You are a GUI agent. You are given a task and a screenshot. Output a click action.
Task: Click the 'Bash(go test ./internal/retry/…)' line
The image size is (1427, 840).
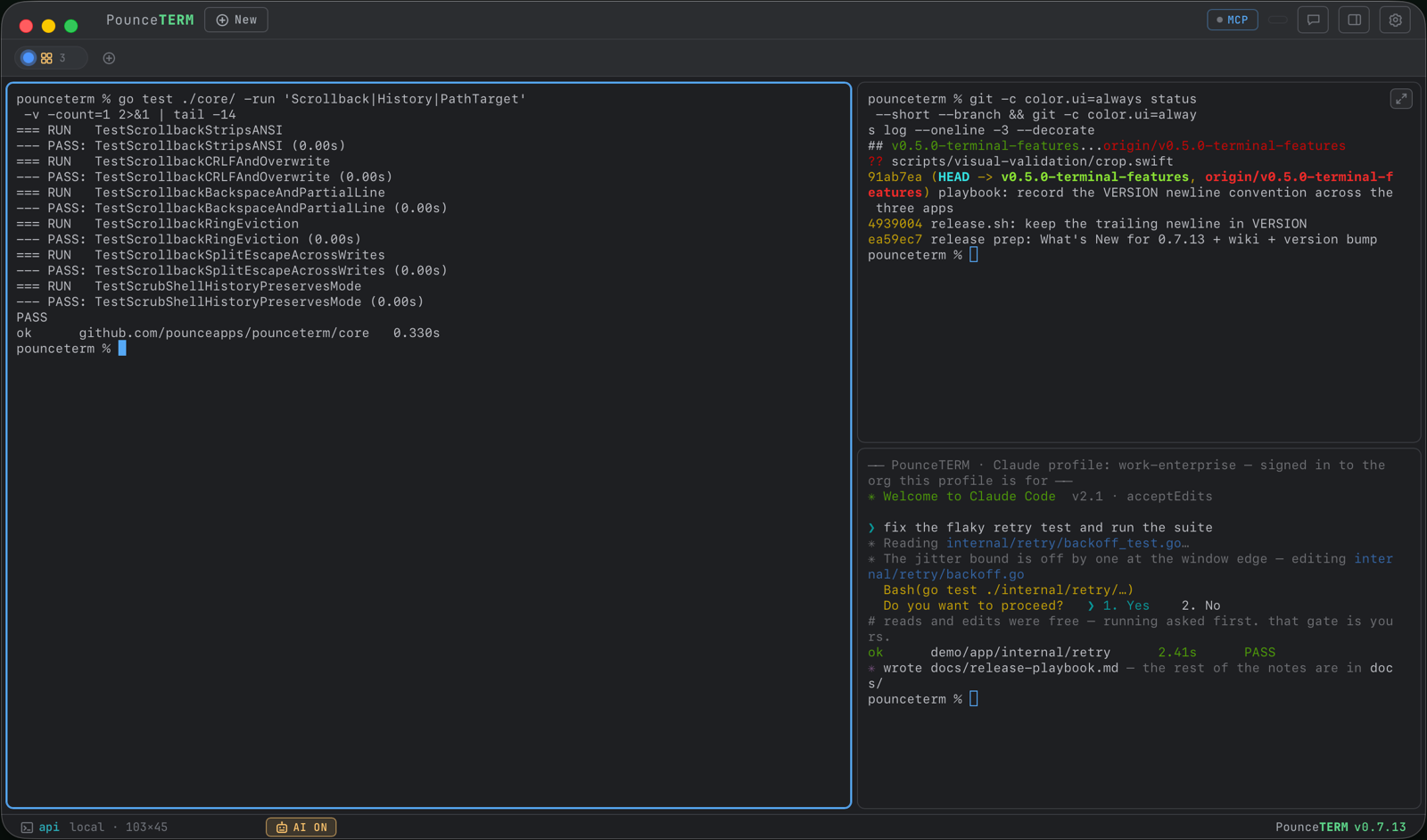click(x=1008, y=590)
